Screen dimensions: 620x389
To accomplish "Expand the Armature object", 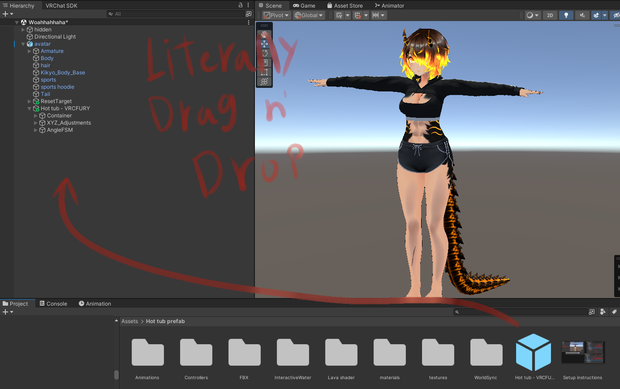I will (29, 51).
